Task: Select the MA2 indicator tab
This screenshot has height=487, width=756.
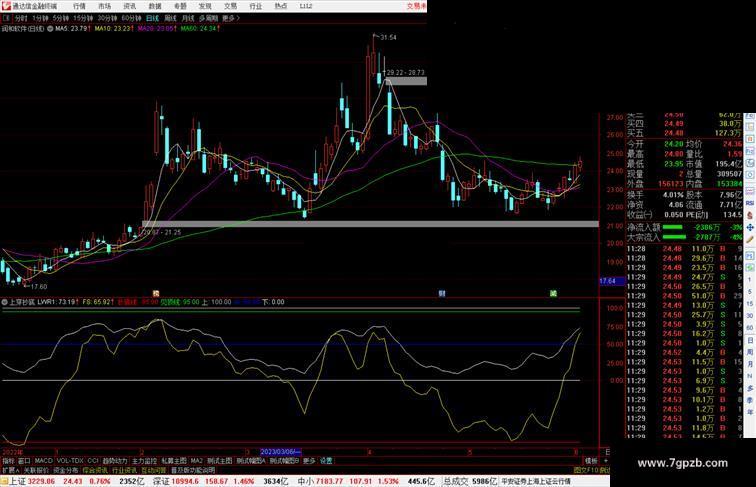Action: click(197, 461)
